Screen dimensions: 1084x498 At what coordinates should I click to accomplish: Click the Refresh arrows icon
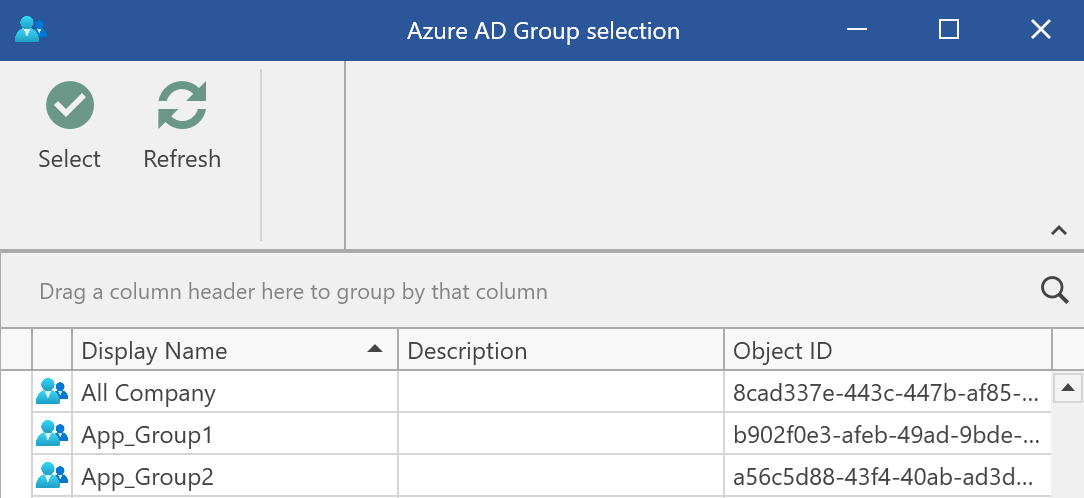pyautogui.click(x=182, y=106)
